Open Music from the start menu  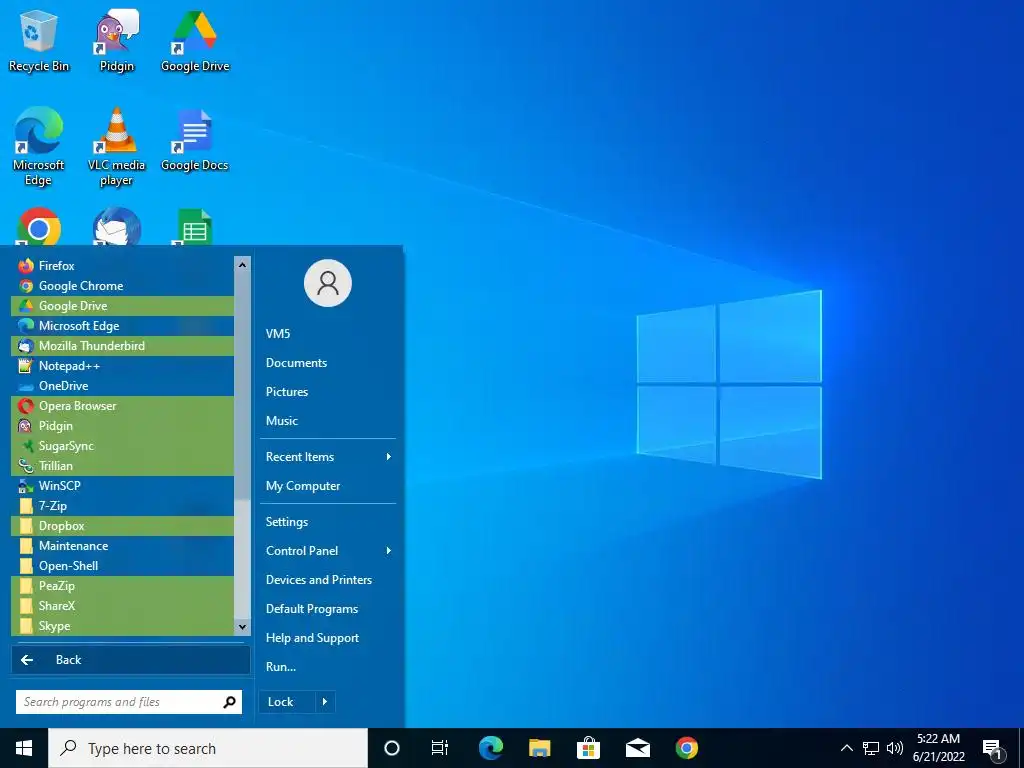click(x=328, y=421)
